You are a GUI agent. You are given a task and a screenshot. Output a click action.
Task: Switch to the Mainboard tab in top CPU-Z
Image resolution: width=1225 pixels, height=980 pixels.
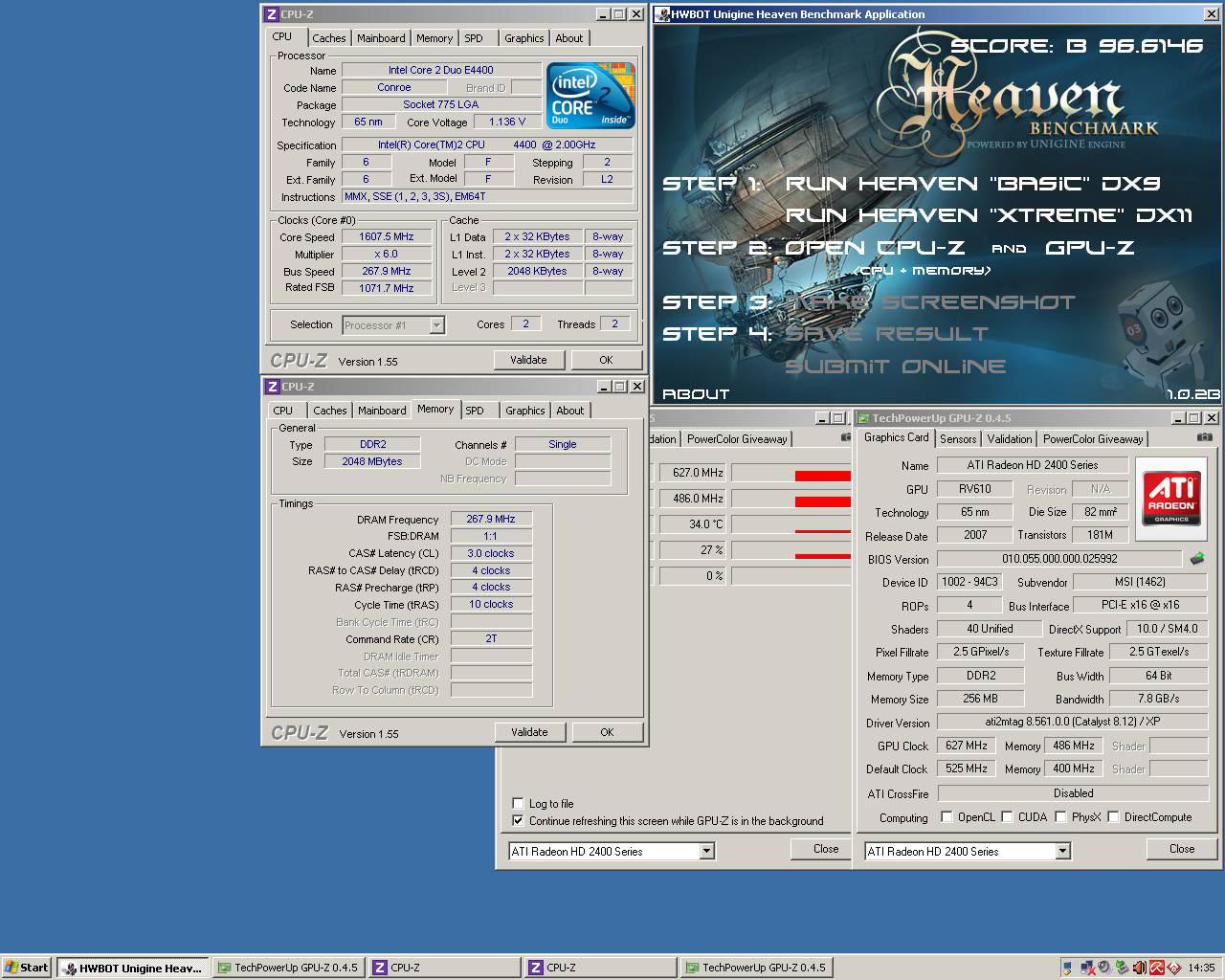381,38
